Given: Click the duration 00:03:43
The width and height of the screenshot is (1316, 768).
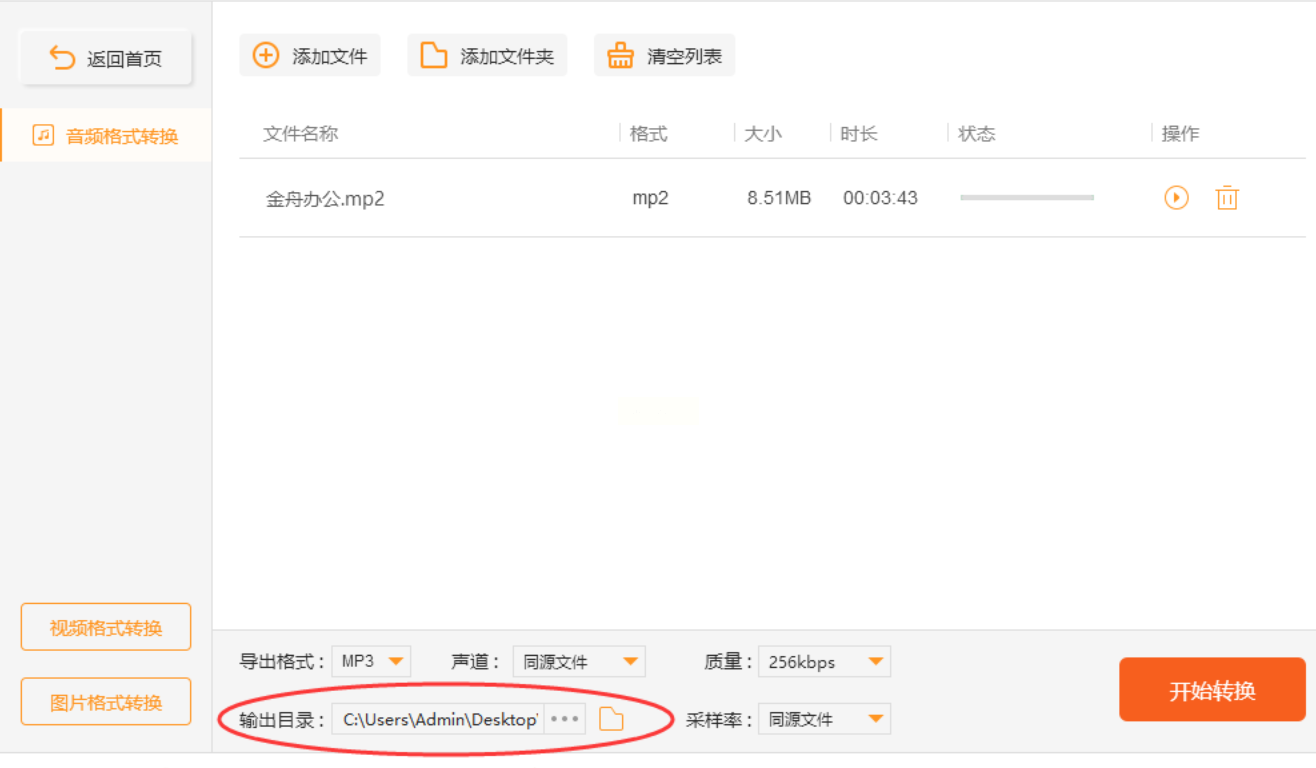Looking at the screenshot, I should tap(880, 198).
